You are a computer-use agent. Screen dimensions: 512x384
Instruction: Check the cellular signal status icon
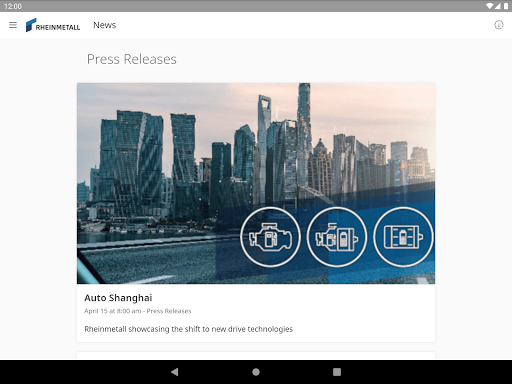point(498,6)
